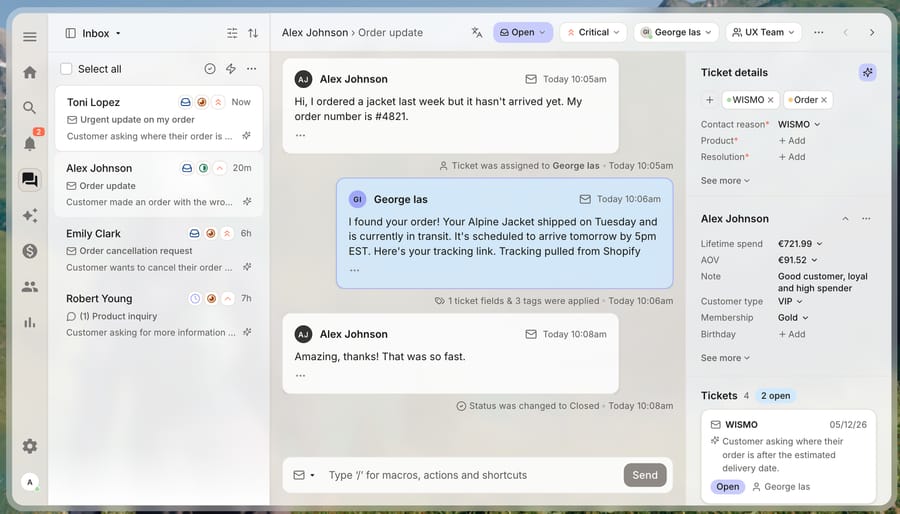Open the George Ias assignee dropdown
900x514 pixels.
coord(676,33)
